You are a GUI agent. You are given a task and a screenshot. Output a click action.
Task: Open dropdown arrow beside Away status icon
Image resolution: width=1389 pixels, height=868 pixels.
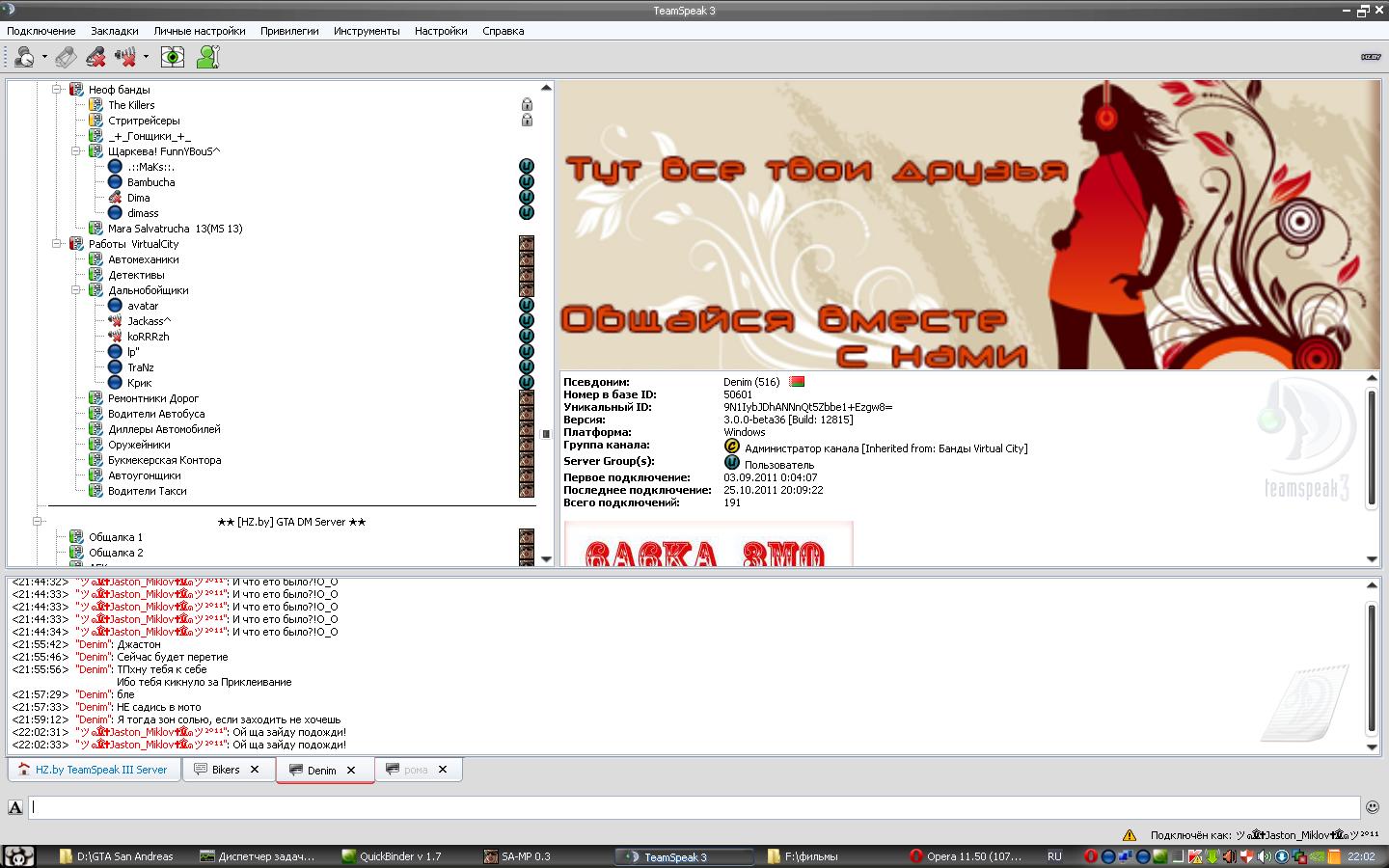pyautogui.click(x=44, y=57)
